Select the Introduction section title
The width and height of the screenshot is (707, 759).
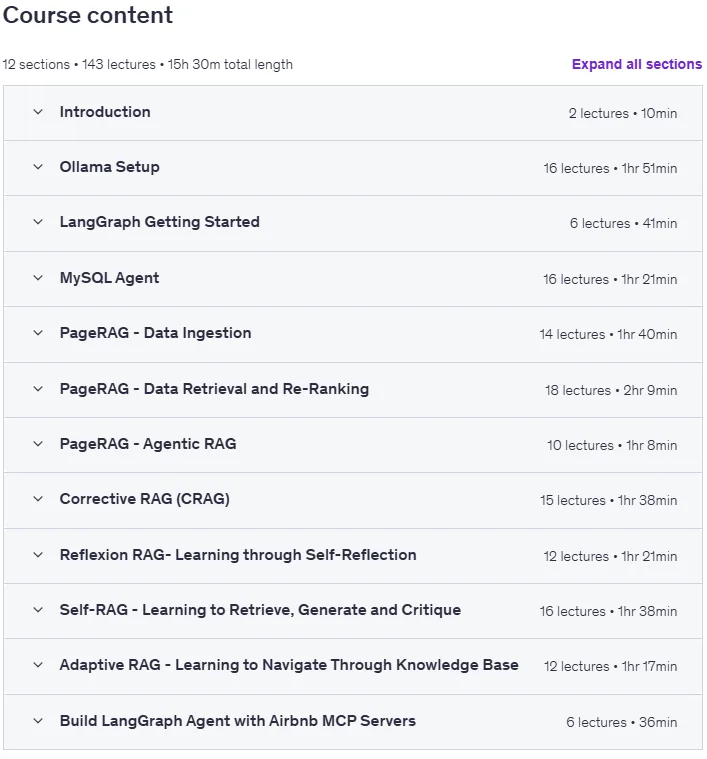tap(105, 112)
